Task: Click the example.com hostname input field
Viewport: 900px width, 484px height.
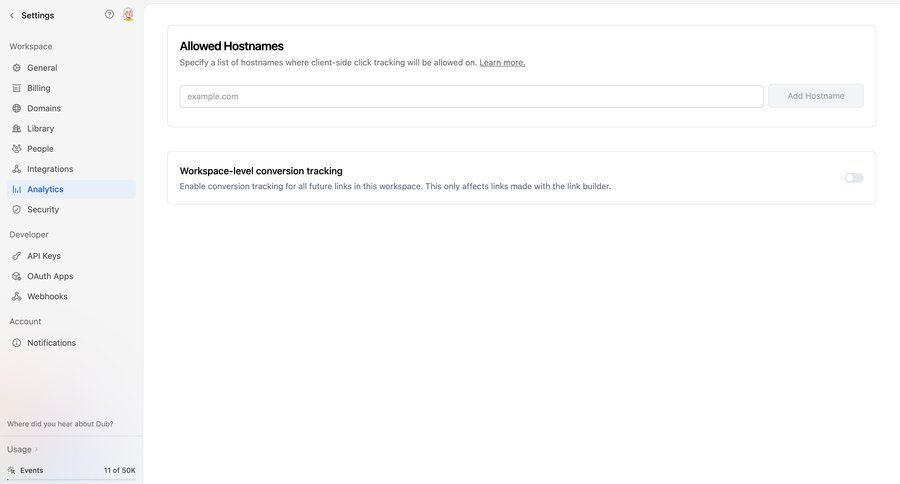Action: point(471,96)
